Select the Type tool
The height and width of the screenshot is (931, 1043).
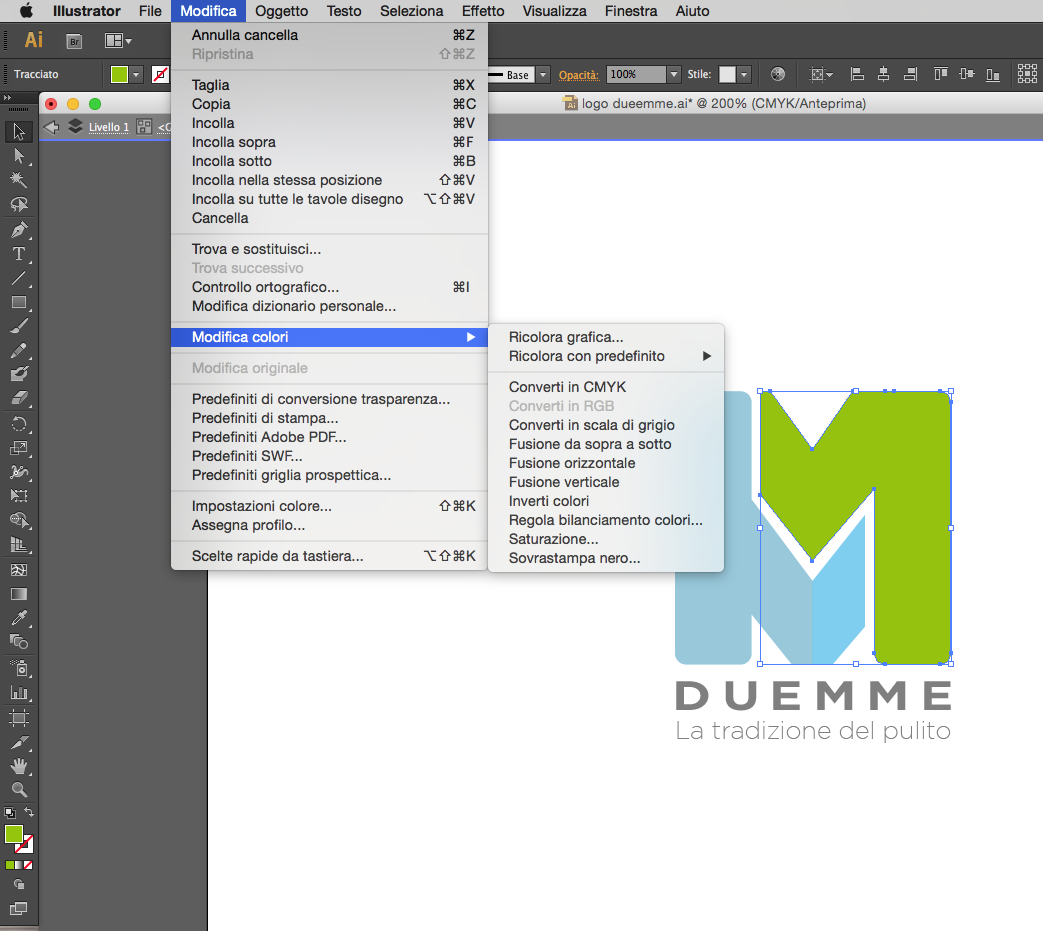coord(19,254)
